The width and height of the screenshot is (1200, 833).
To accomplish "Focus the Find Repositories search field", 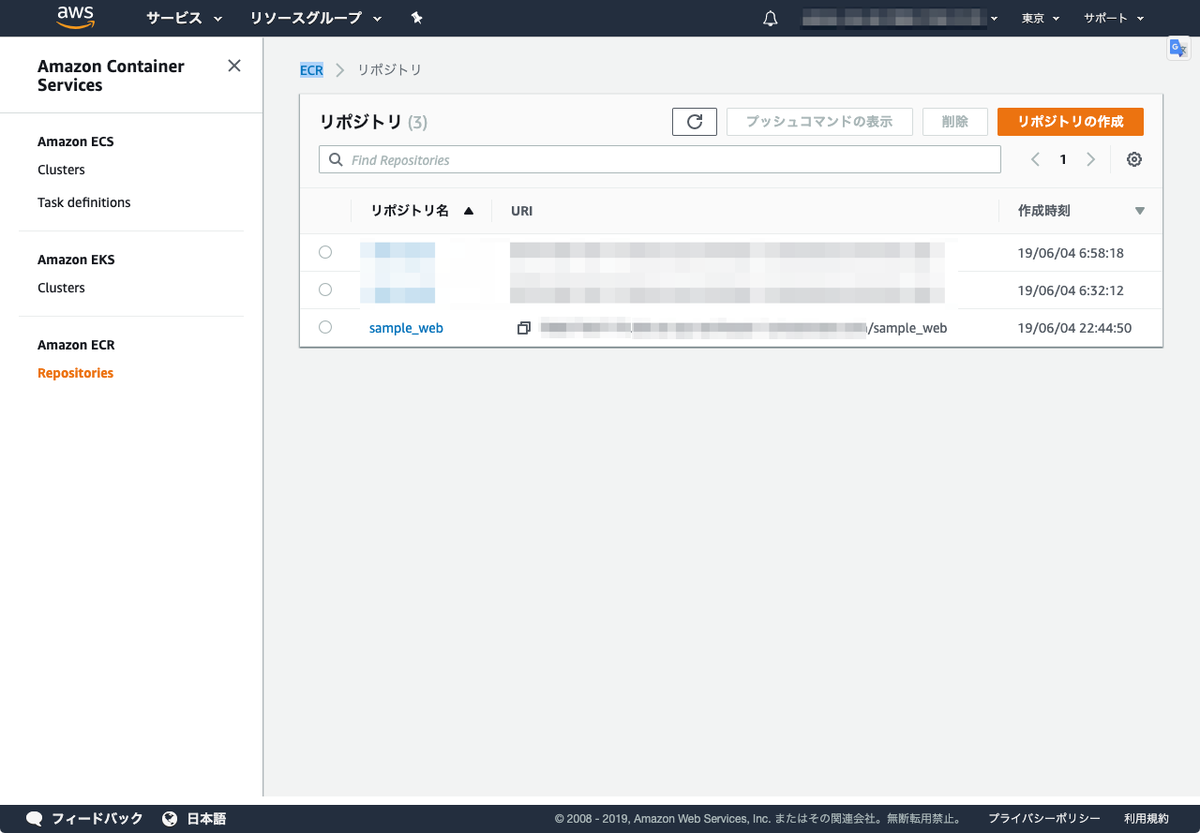I will point(660,160).
